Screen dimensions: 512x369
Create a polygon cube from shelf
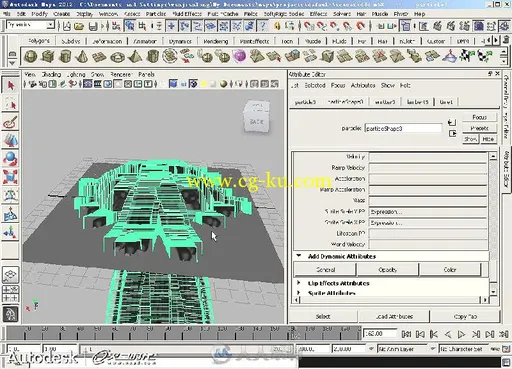(x=48, y=56)
